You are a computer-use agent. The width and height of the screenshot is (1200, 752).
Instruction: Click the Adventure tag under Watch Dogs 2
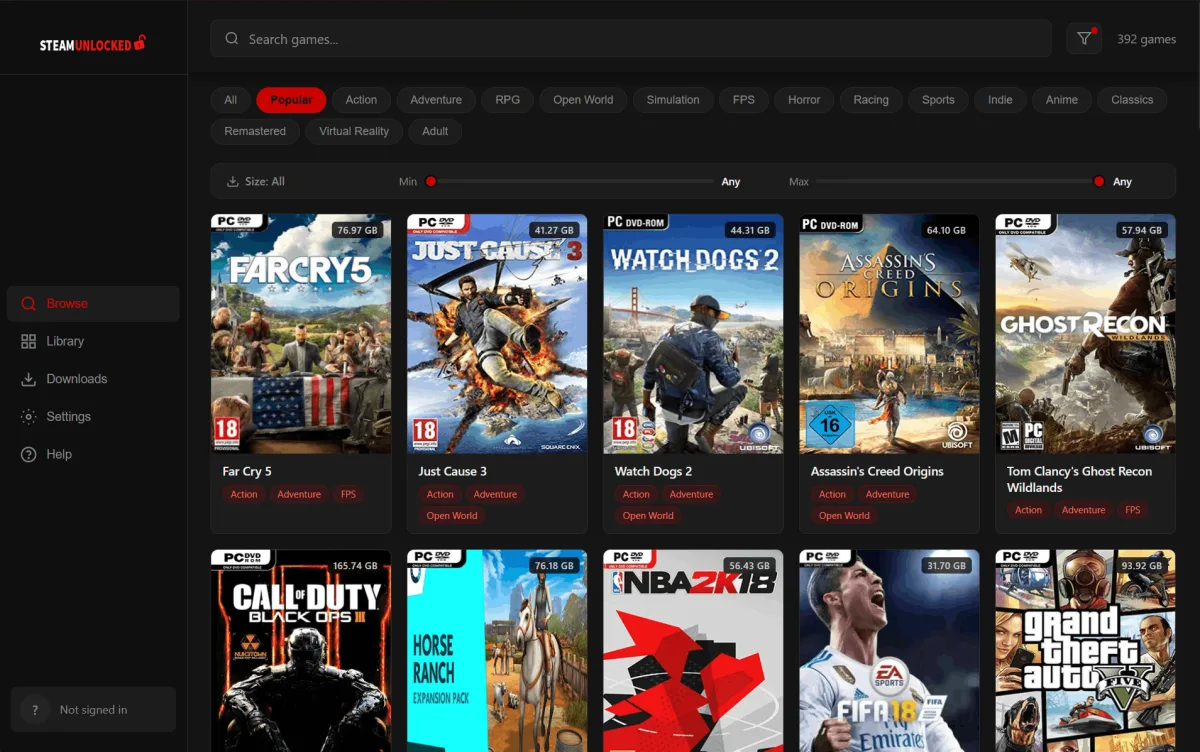[x=691, y=495]
